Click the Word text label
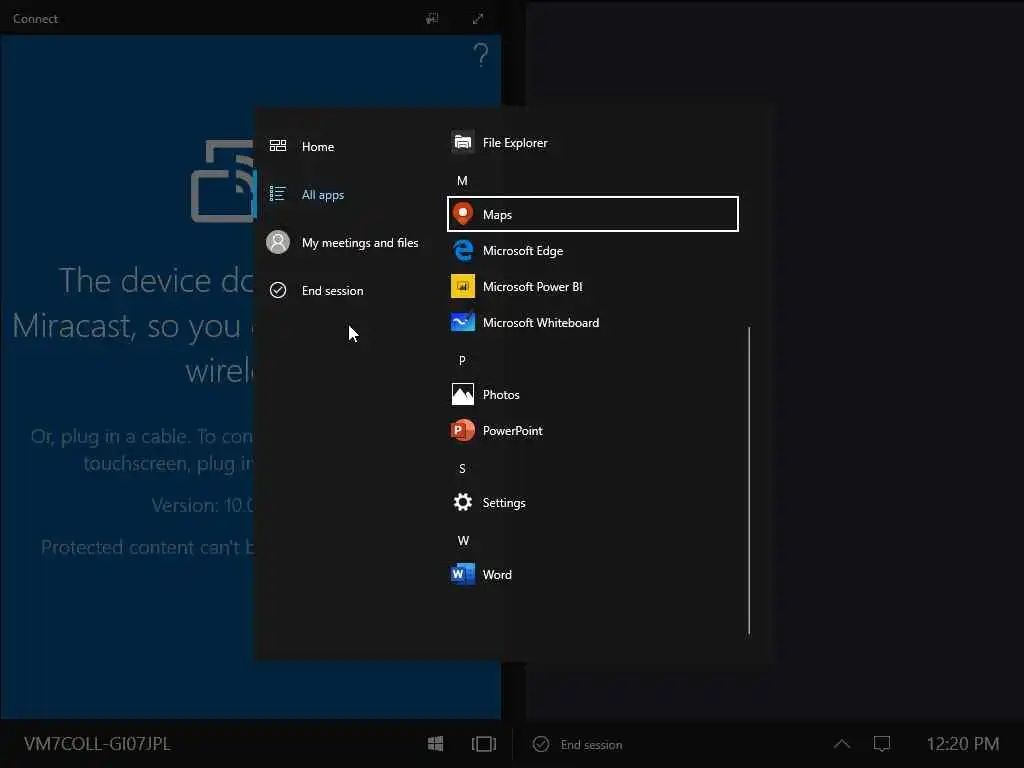Image resolution: width=1024 pixels, height=768 pixels. click(x=497, y=575)
